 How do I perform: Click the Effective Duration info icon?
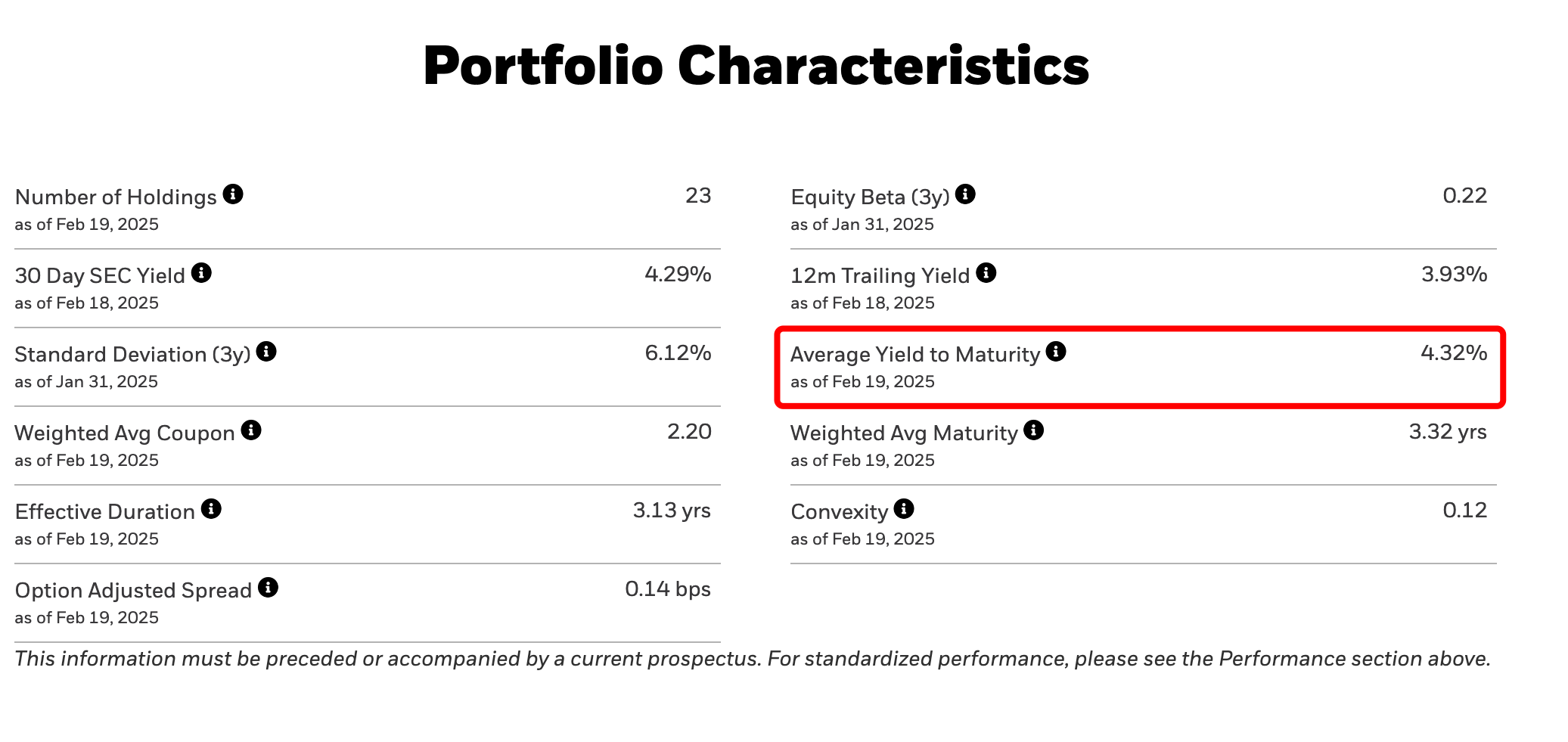tap(211, 509)
